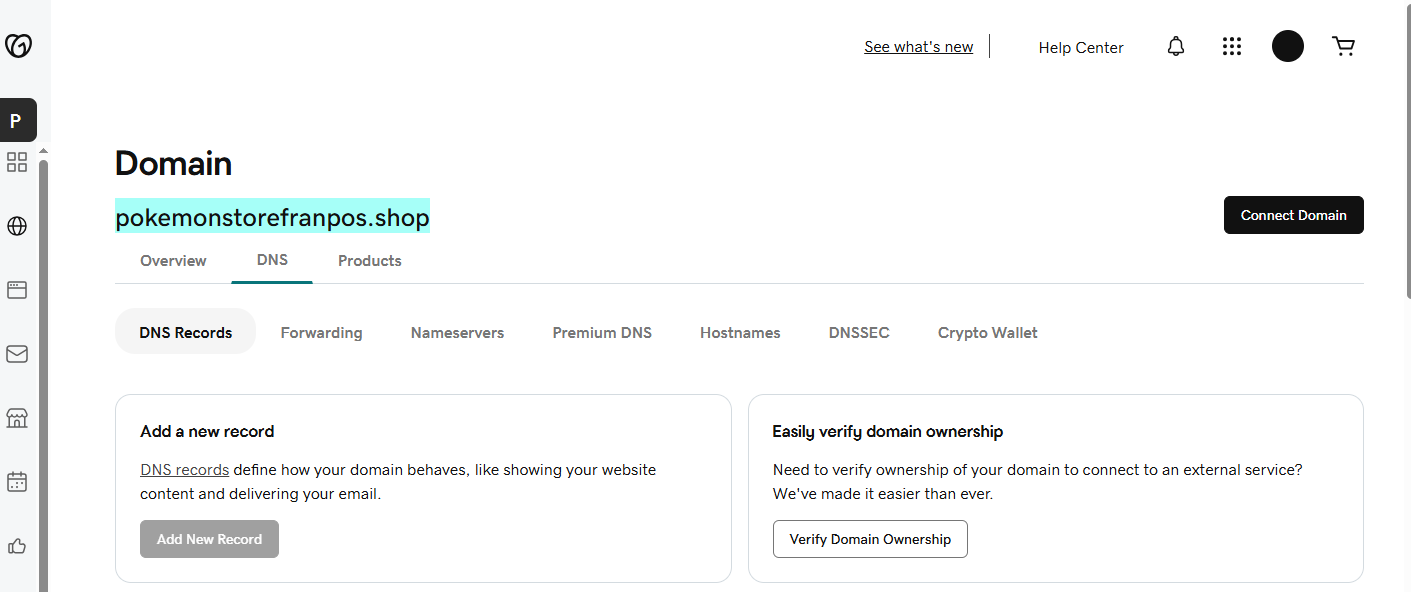Open the email envelope icon in sidebar
Image resolution: width=1411 pixels, height=592 pixels.
(x=17, y=354)
